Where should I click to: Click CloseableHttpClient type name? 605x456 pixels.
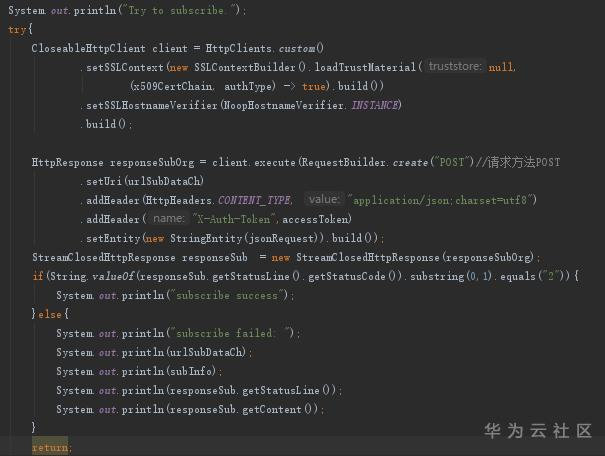click(x=88, y=48)
